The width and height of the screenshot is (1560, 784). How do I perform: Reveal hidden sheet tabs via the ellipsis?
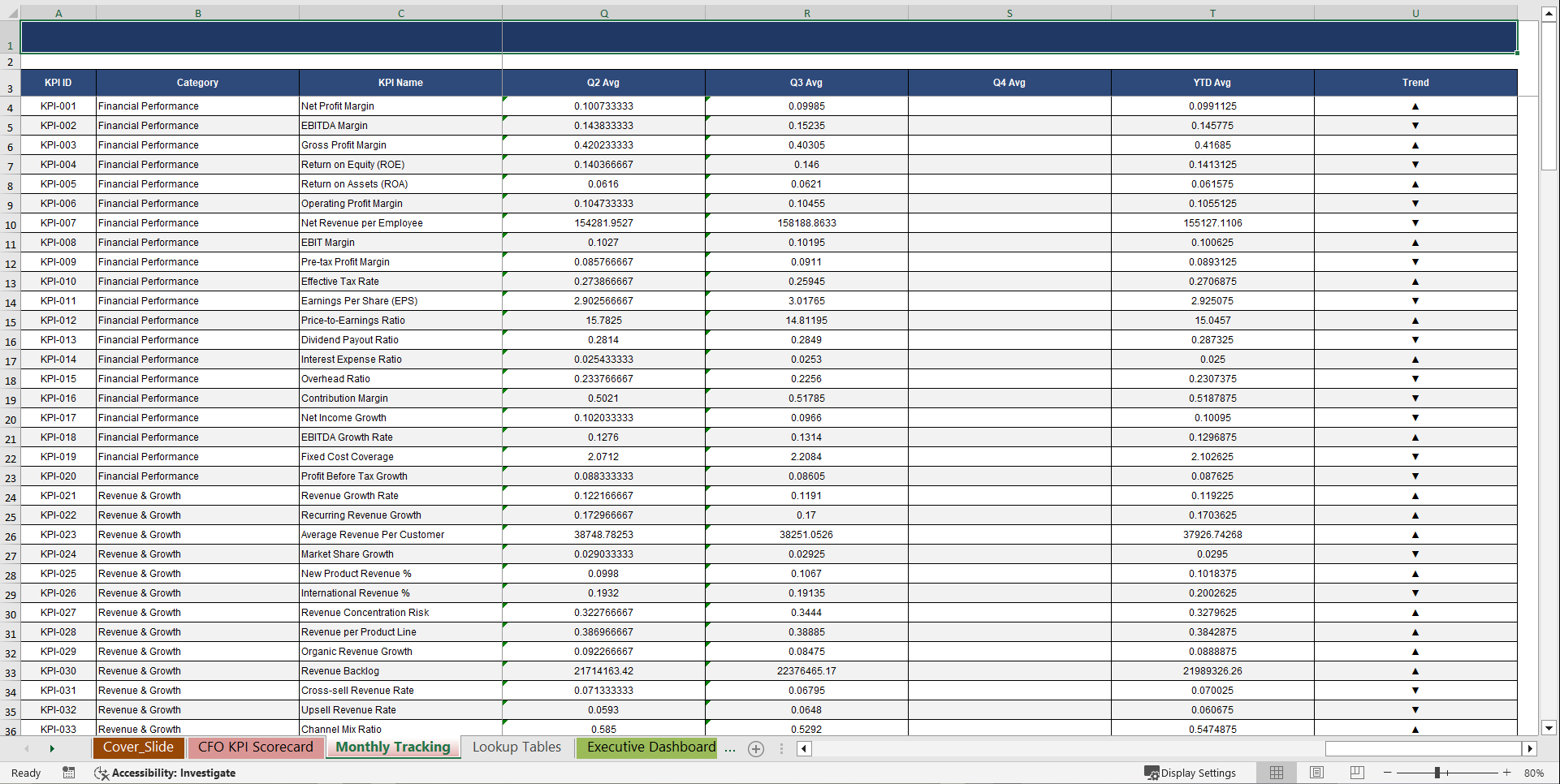730,748
